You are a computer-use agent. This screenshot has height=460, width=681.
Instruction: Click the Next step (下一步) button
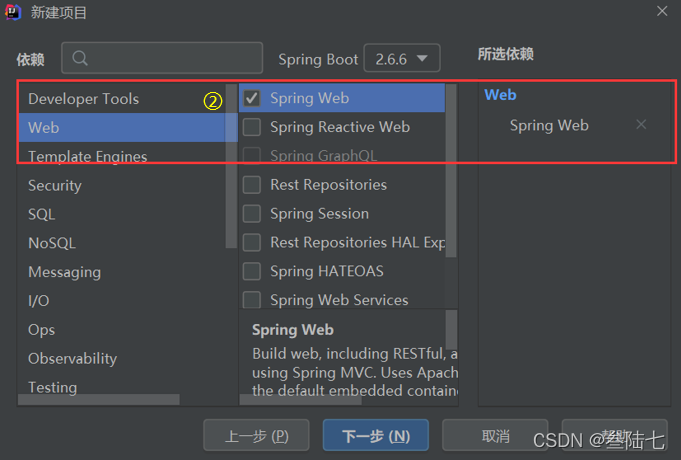click(376, 436)
